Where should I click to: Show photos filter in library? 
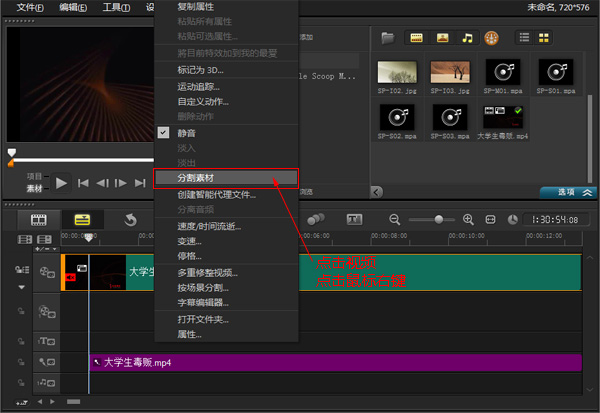(x=442, y=38)
